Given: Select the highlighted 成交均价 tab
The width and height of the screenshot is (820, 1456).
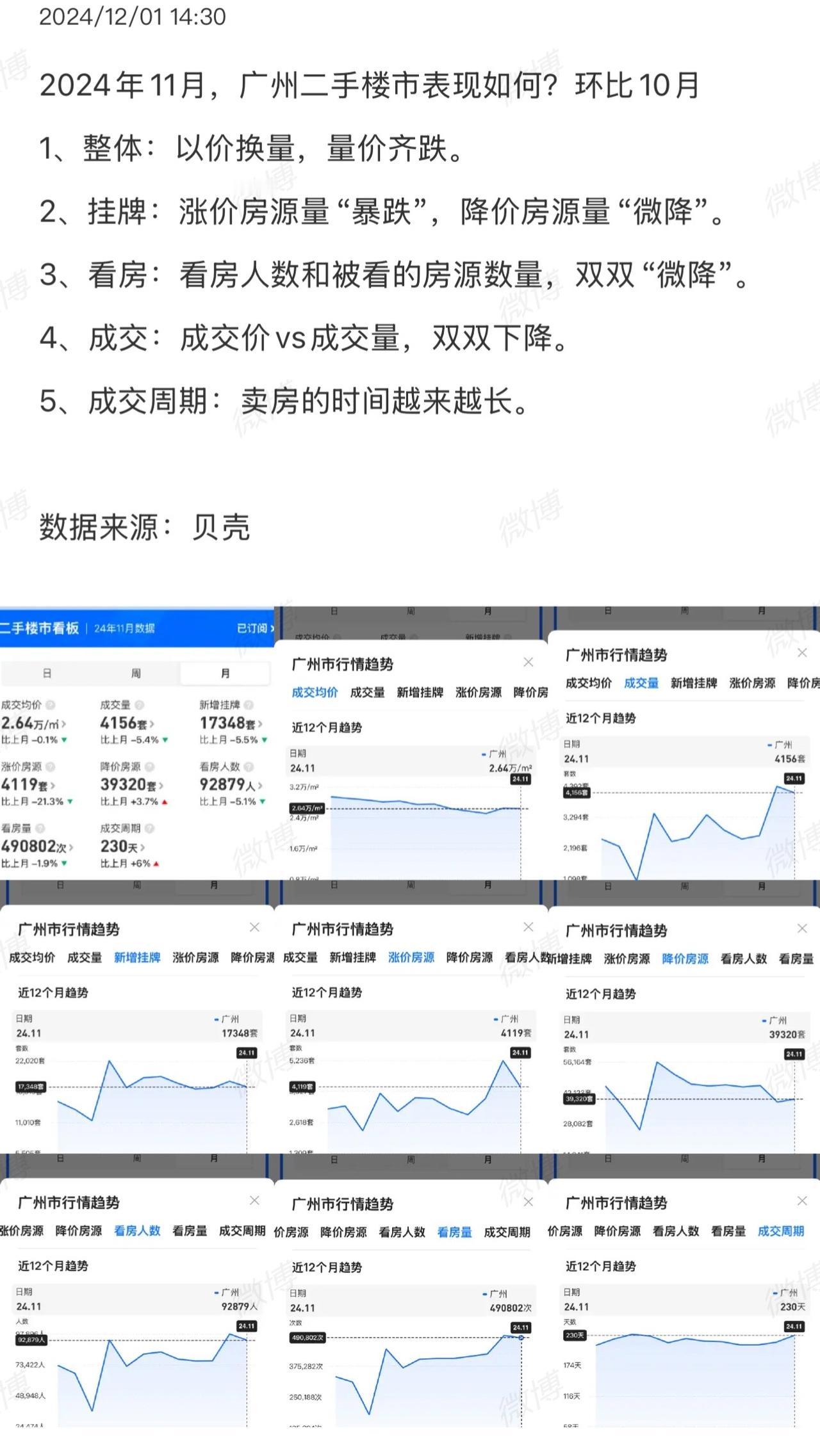Looking at the screenshot, I should pyautogui.click(x=315, y=692).
